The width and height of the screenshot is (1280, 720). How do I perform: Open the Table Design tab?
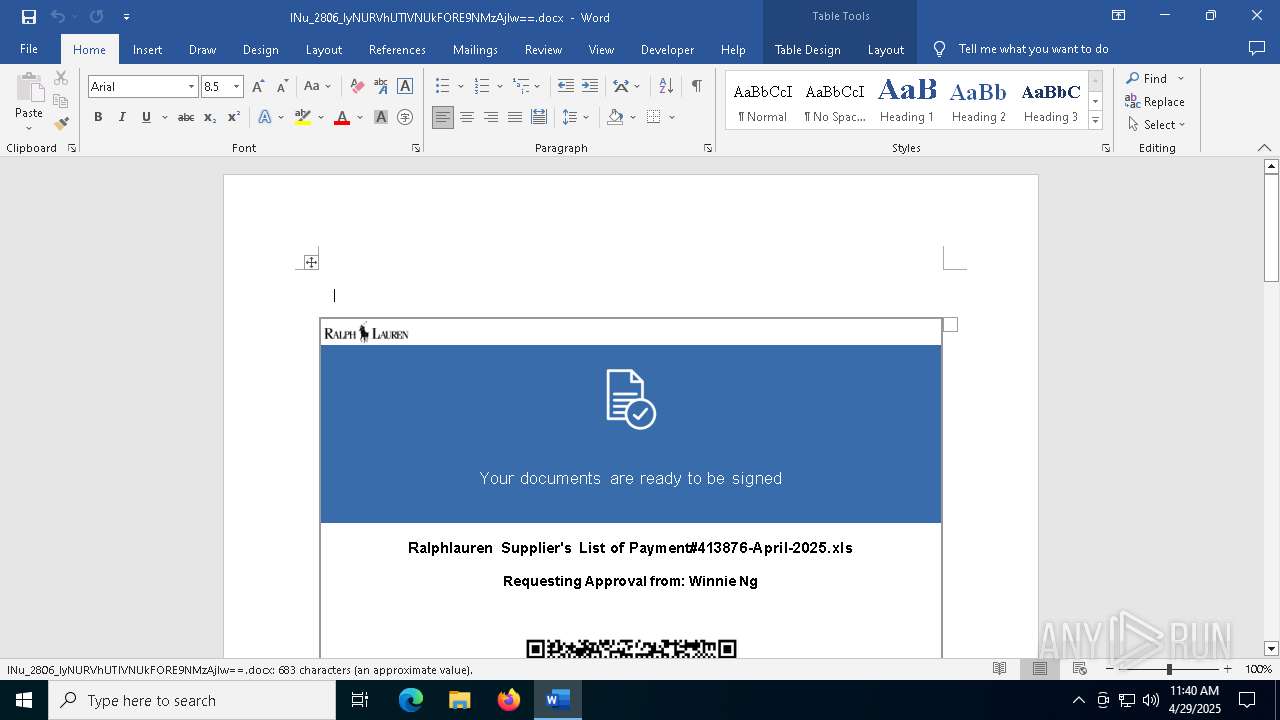[x=807, y=49]
